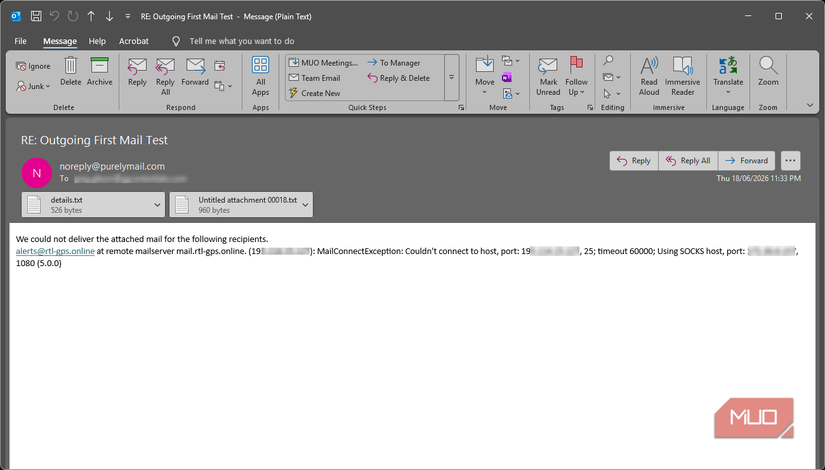Open Tags dialog launcher
The width and height of the screenshot is (825, 470).
(590, 107)
